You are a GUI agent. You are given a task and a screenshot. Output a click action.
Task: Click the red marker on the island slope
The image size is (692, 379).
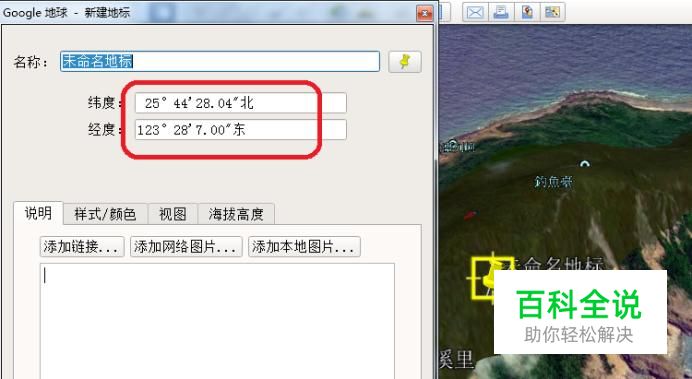click(x=470, y=215)
